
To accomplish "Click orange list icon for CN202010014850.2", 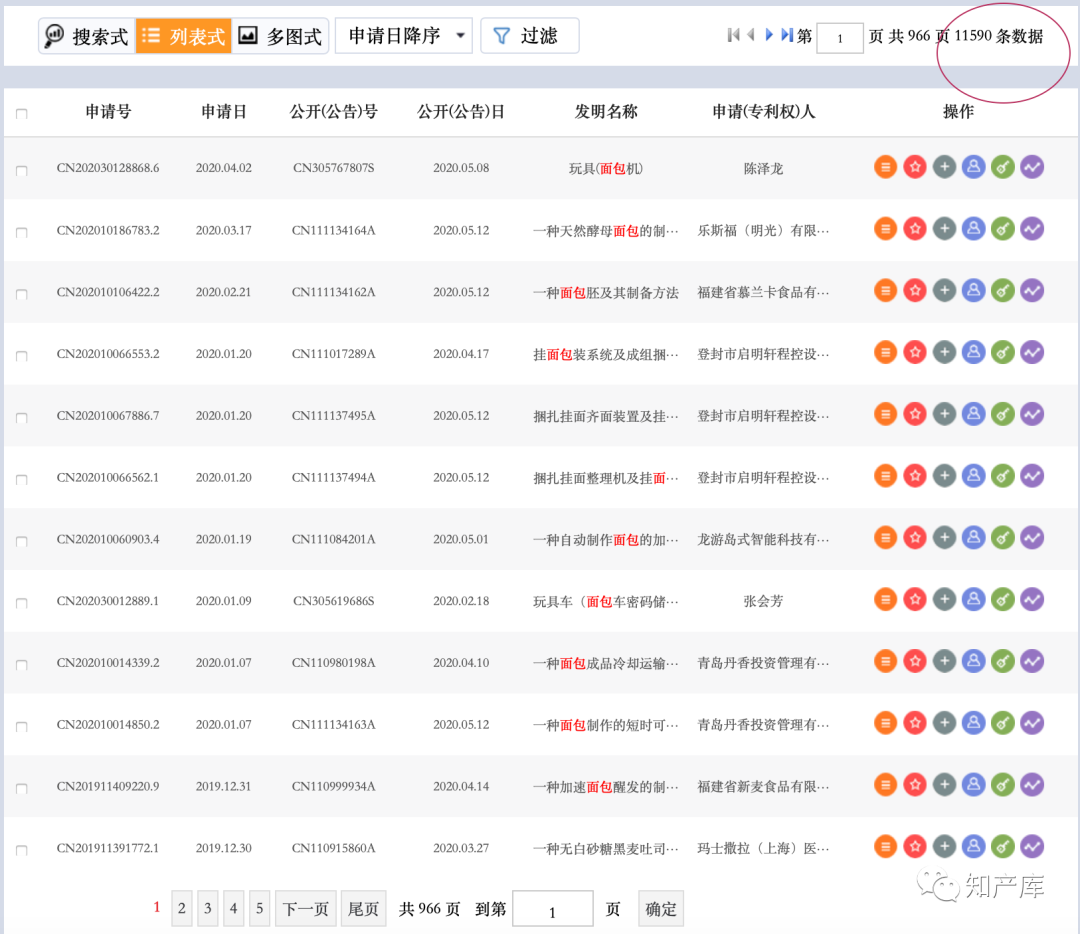I will (x=885, y=723).
